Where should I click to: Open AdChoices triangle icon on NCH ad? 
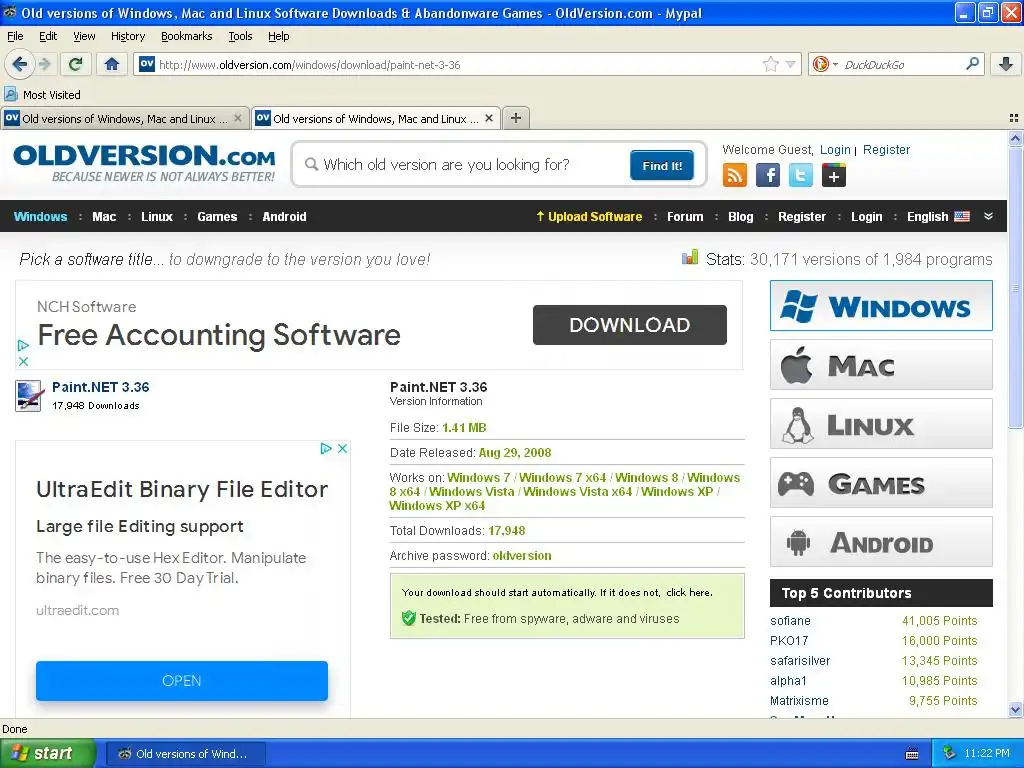23,345
